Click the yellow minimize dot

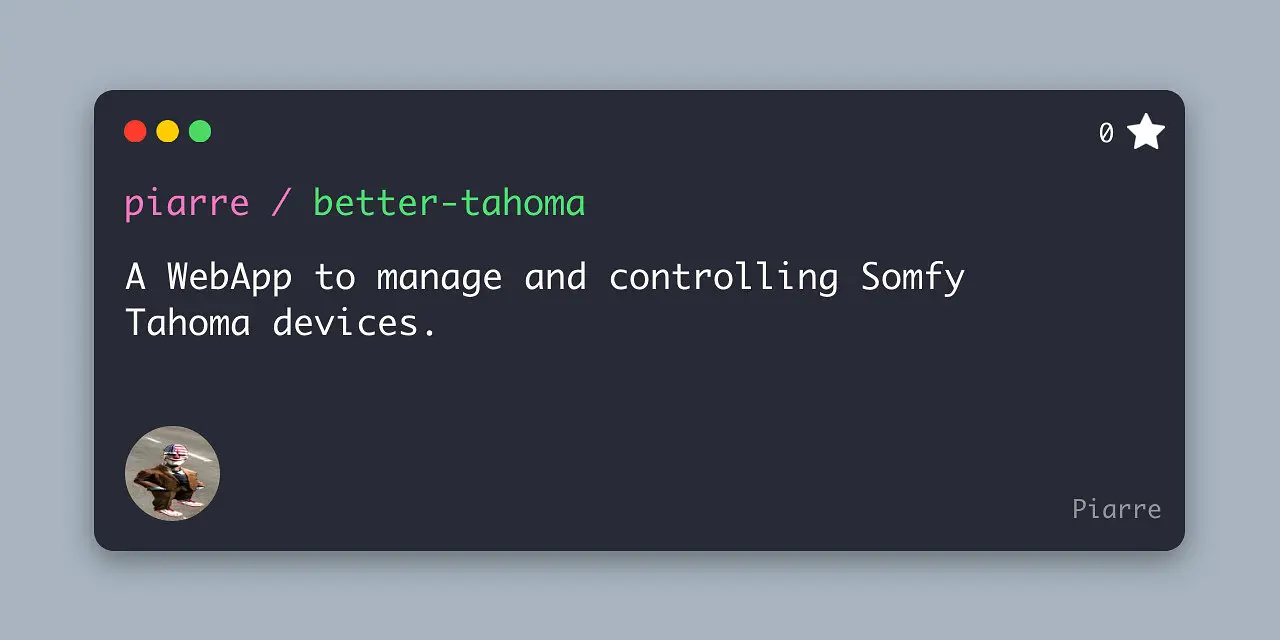(x=168, y=131)
